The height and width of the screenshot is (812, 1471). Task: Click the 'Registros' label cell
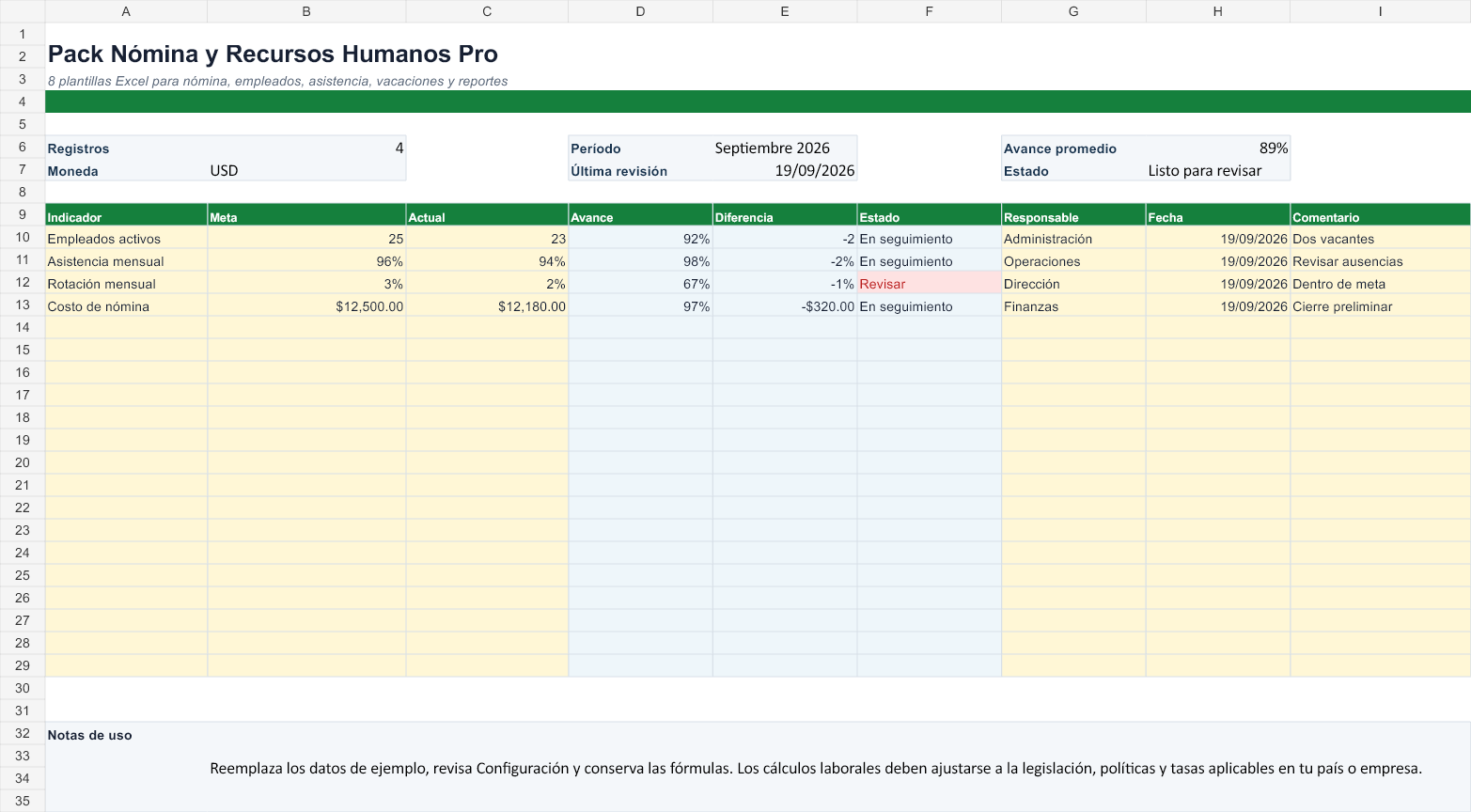point(126,148)
